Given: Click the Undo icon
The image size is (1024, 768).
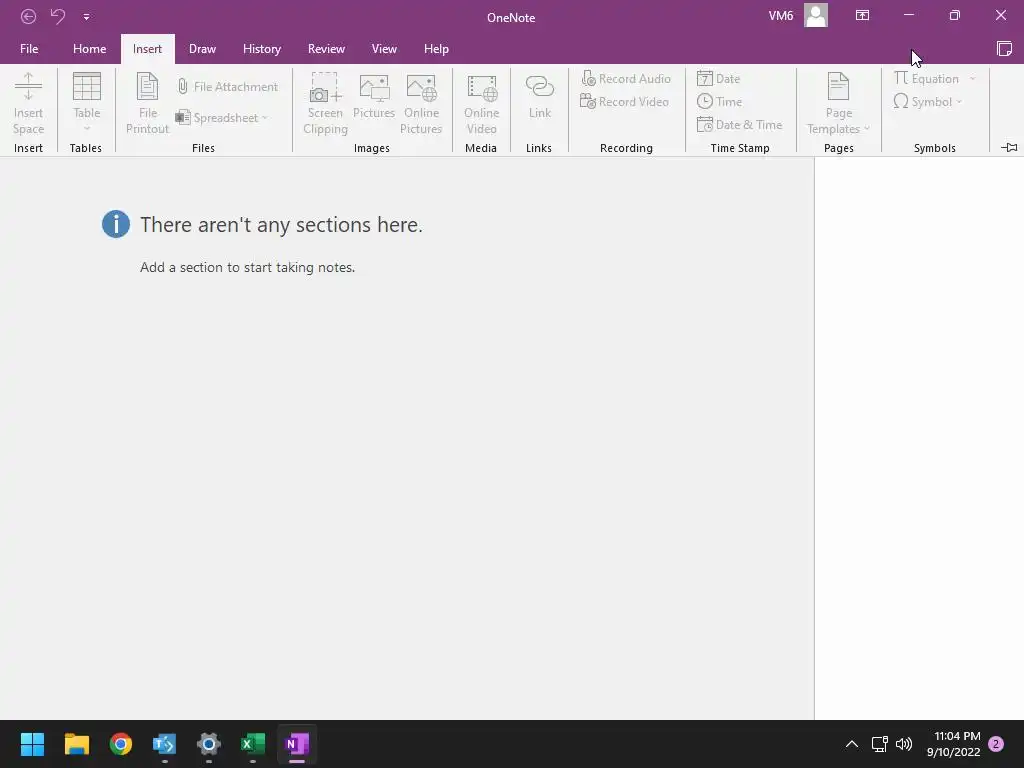Looking at the screenshot, I should (58, 16).
